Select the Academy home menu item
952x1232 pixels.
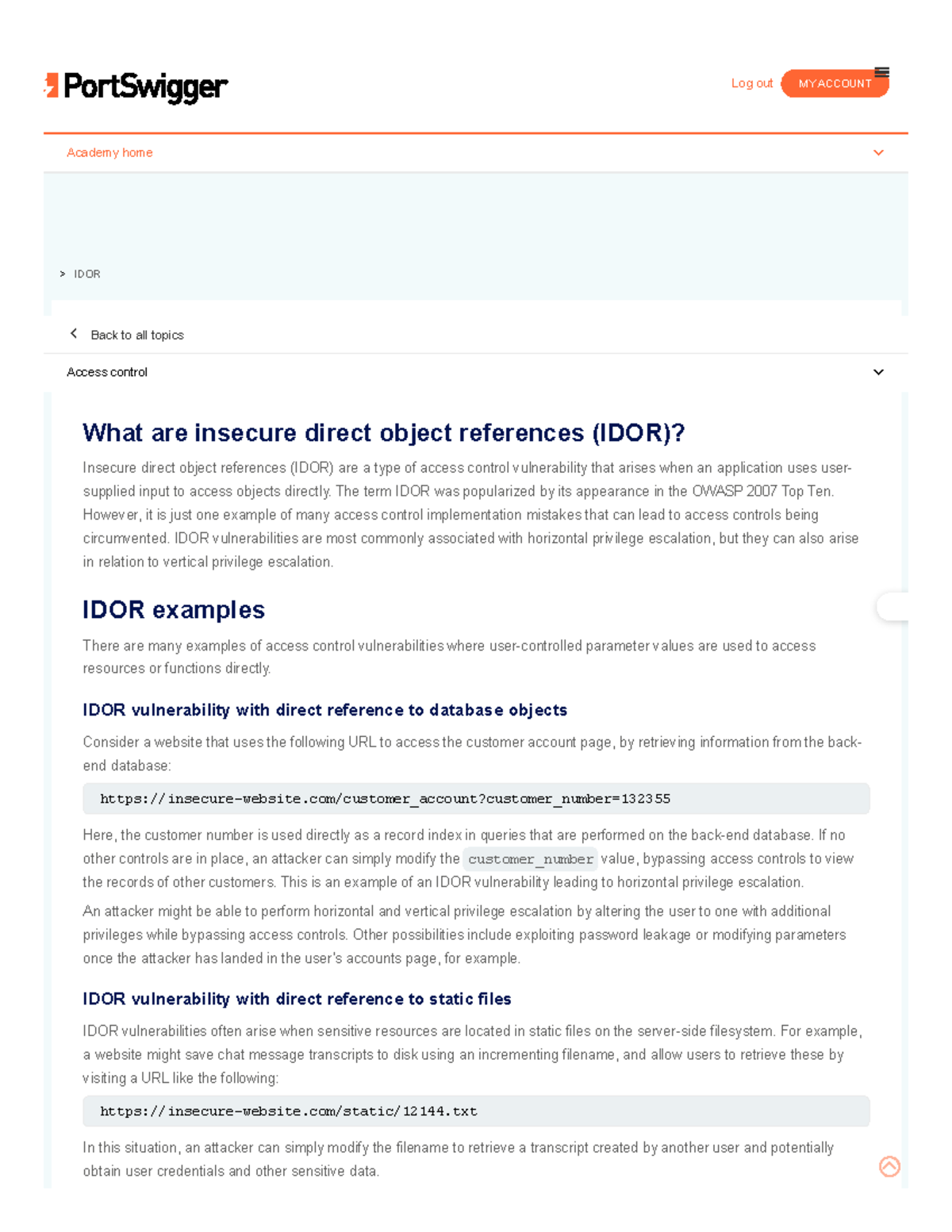click(x=110, y=152)
